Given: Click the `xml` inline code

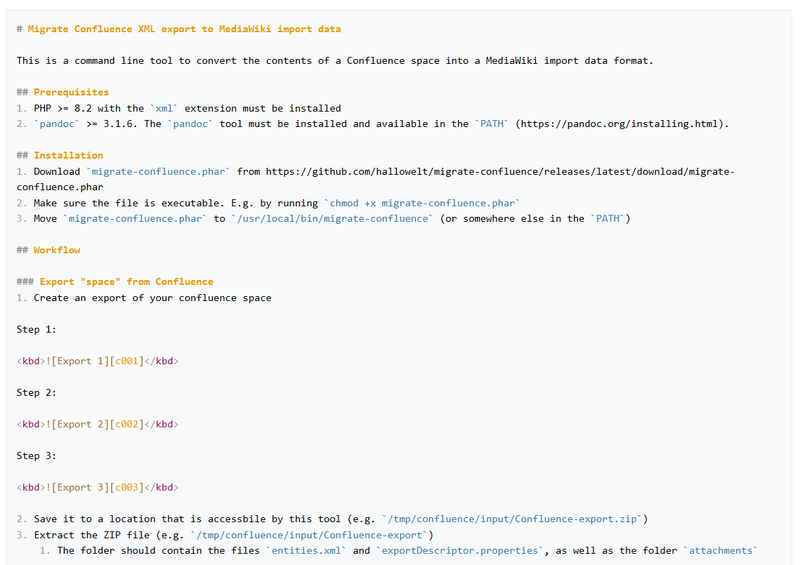Looking at the screenshot, I should [164, 108].
